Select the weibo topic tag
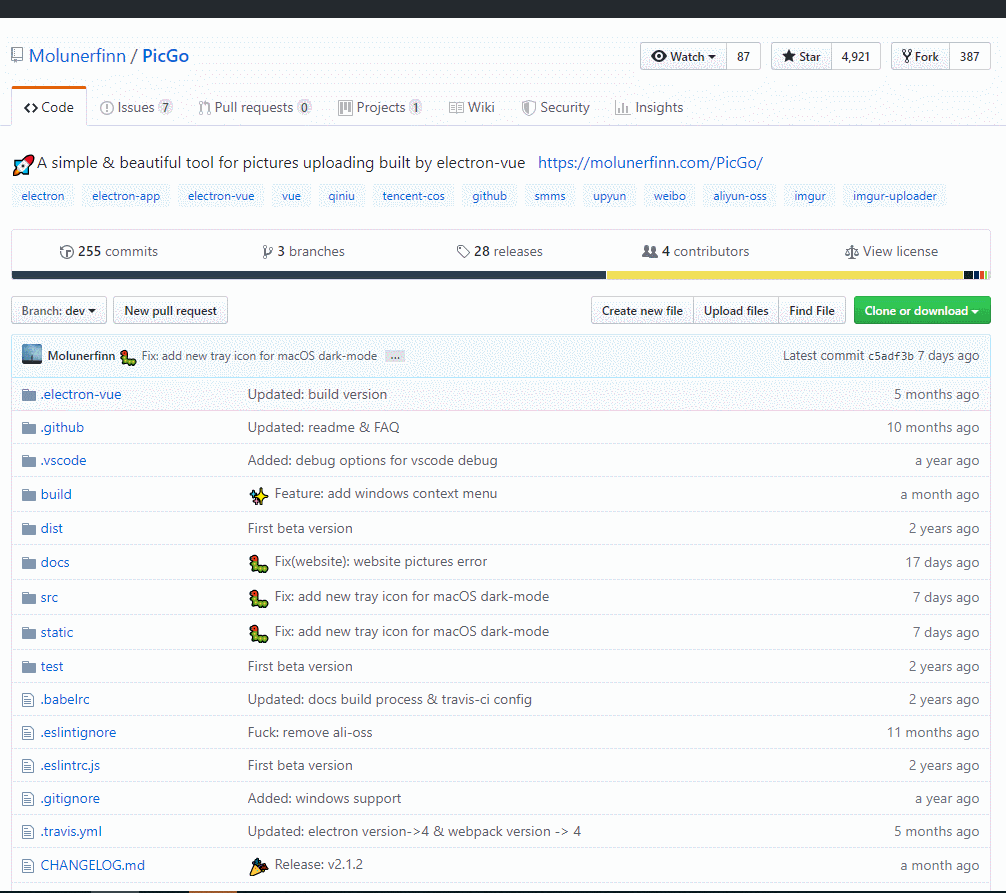 click(x=669, y=196)
